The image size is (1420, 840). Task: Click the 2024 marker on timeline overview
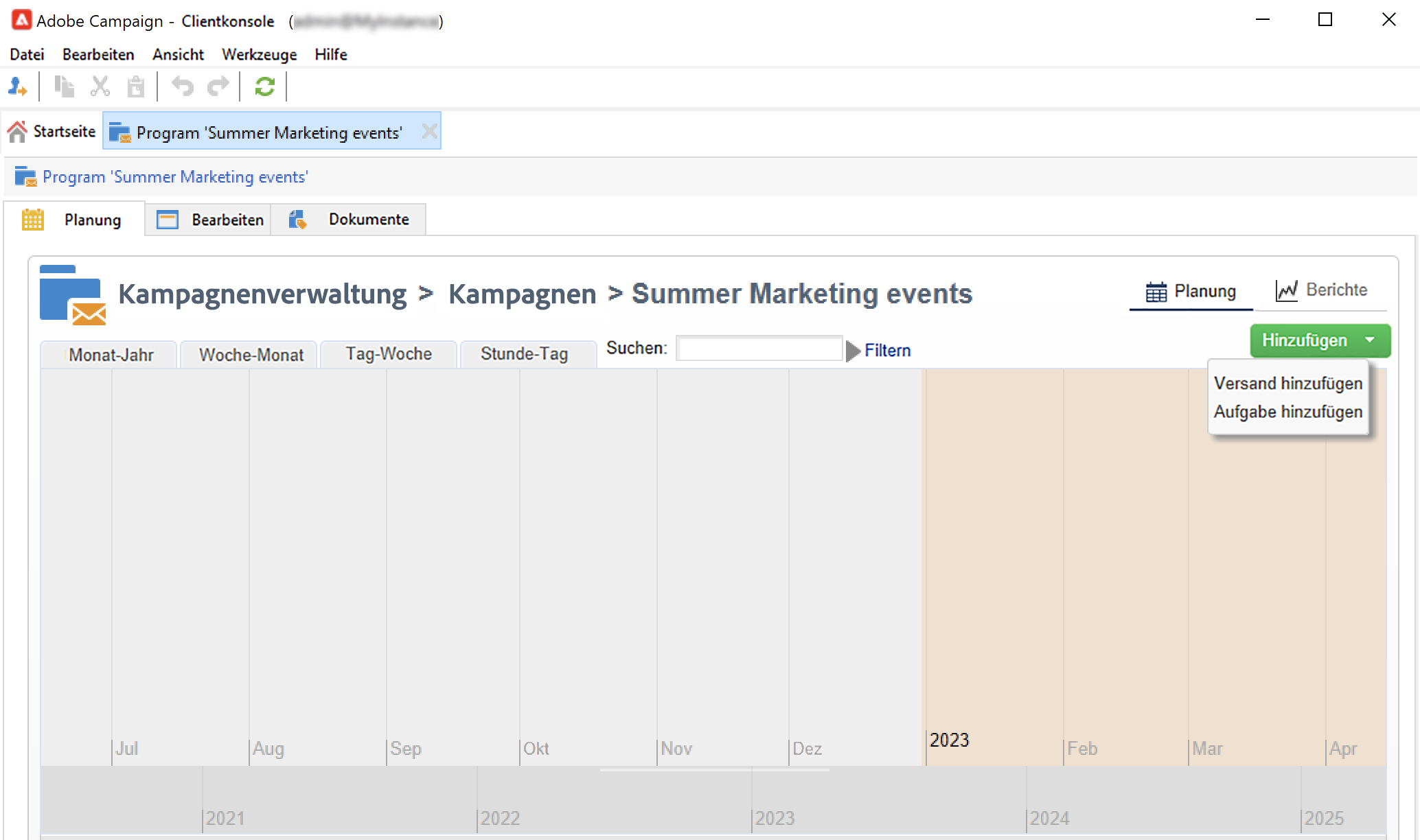point(1049,818)
